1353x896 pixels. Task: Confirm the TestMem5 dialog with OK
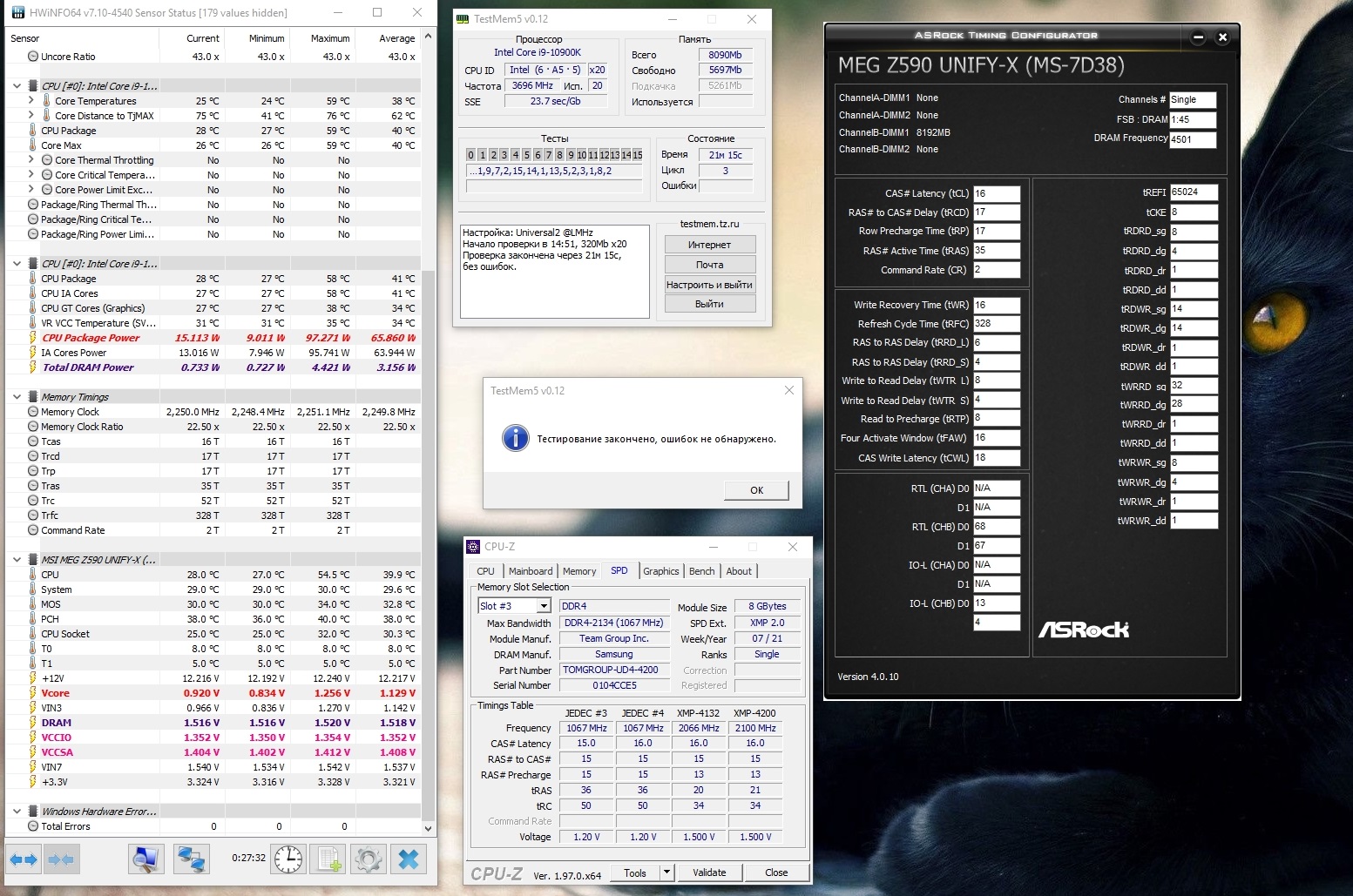[757, 490]
